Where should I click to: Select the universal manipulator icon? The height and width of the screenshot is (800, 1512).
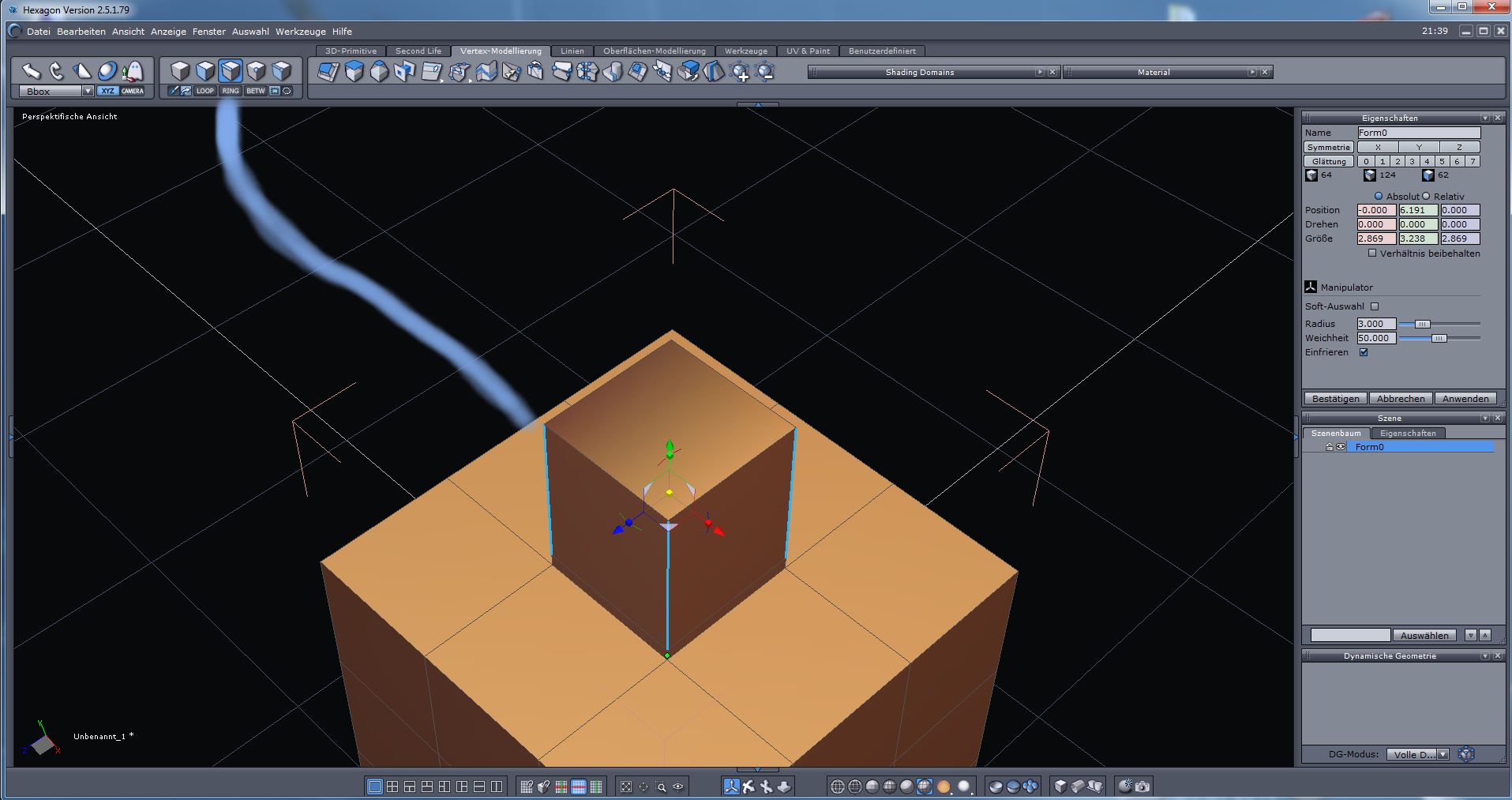(731, 787)
